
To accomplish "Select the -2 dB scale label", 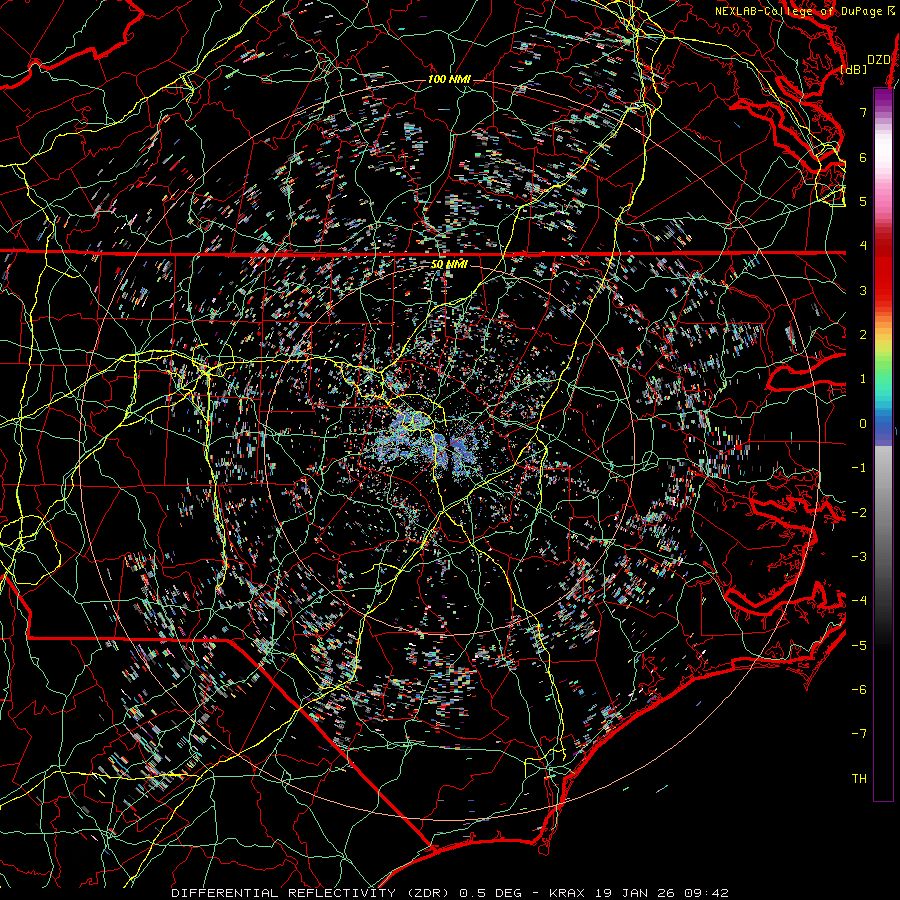I will click(859, 513).
